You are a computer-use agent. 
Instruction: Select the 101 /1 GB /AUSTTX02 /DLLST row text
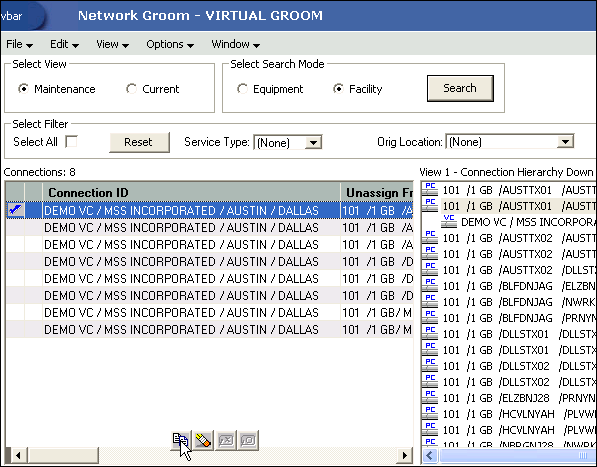pyautogui.click(x=519, y=270)
